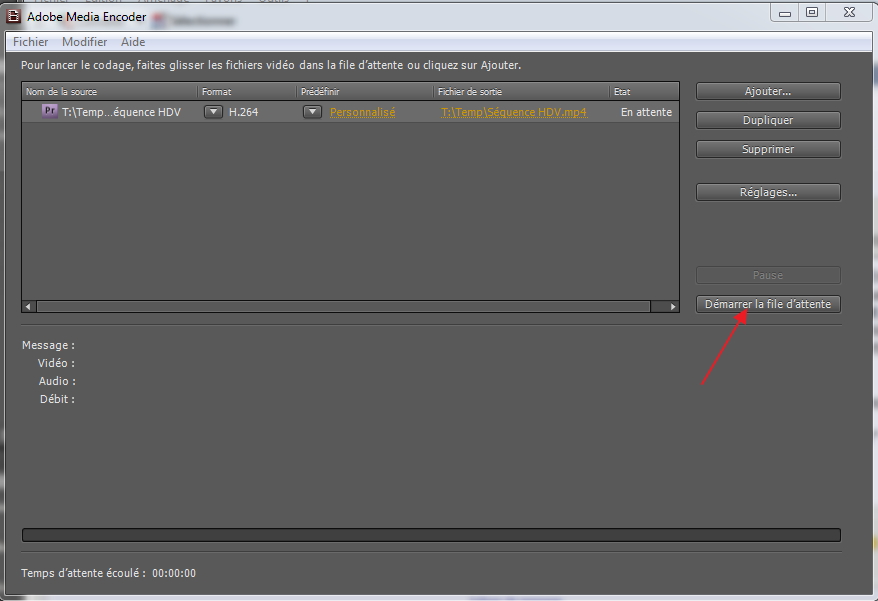Click the Etat column header
This screenshot has height=601, width=878.
tap(644, 91)
